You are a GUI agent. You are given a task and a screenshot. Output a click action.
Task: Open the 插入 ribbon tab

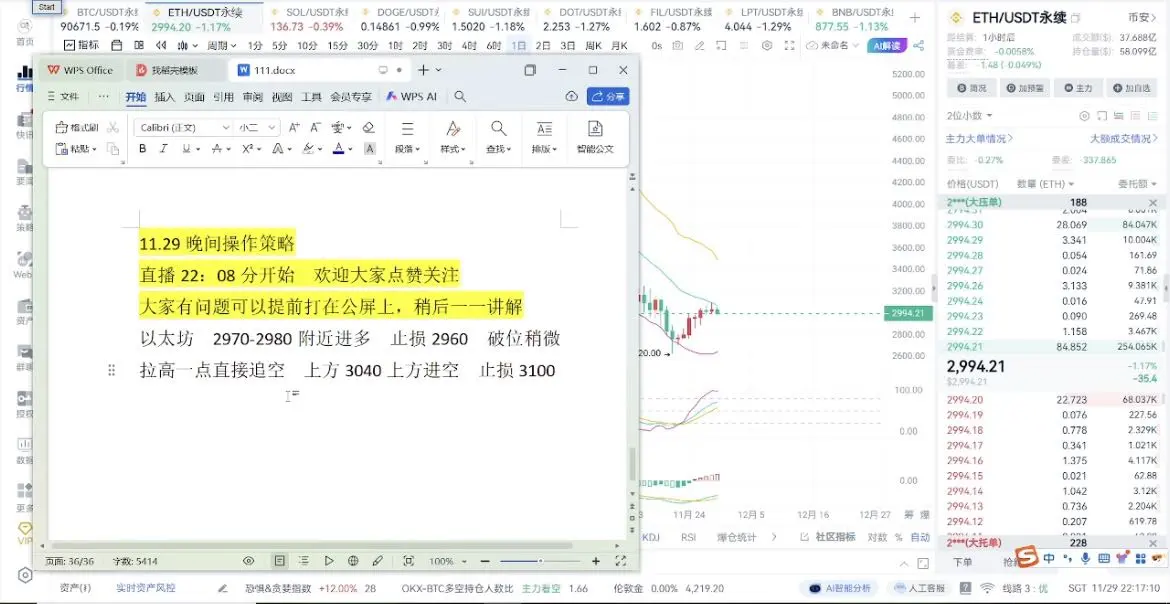164,96
